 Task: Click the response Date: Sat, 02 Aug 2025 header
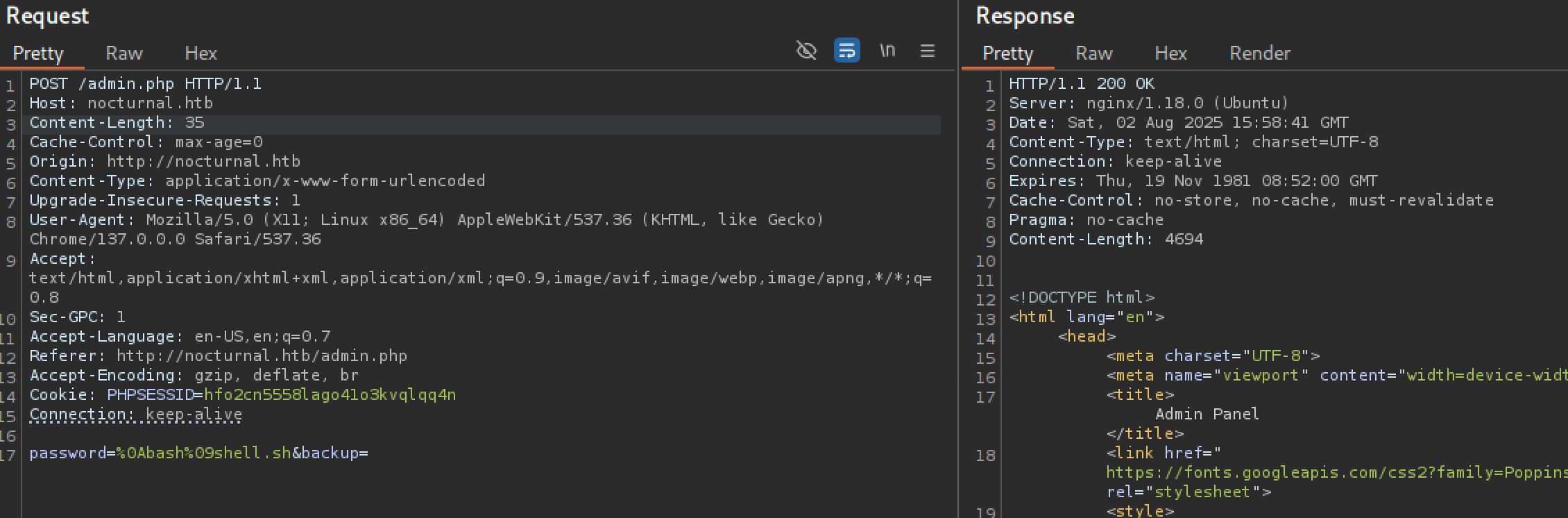1179,123
